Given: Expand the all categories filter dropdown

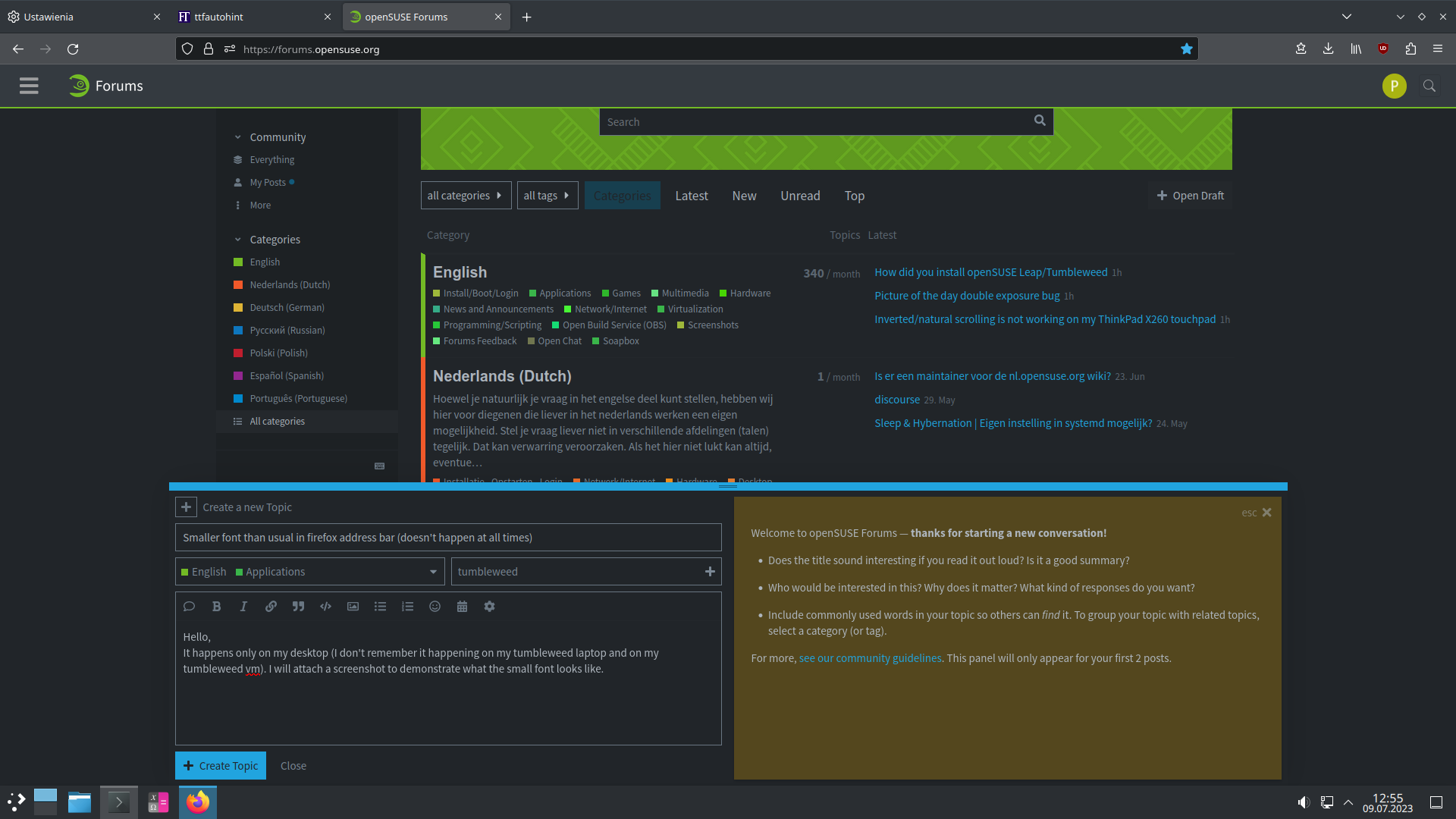Looking at the screenshot, I should click(x=466, y=196).
